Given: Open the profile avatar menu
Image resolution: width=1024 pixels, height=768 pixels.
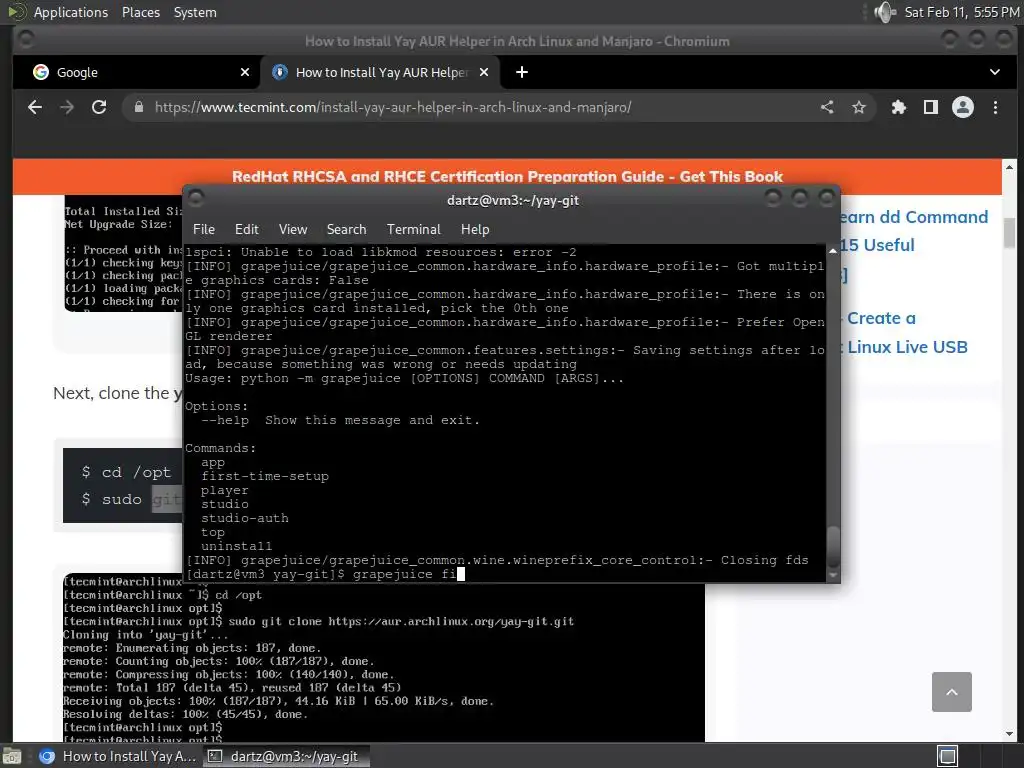Looking at the screenshot, I should [x=963, y=107].
